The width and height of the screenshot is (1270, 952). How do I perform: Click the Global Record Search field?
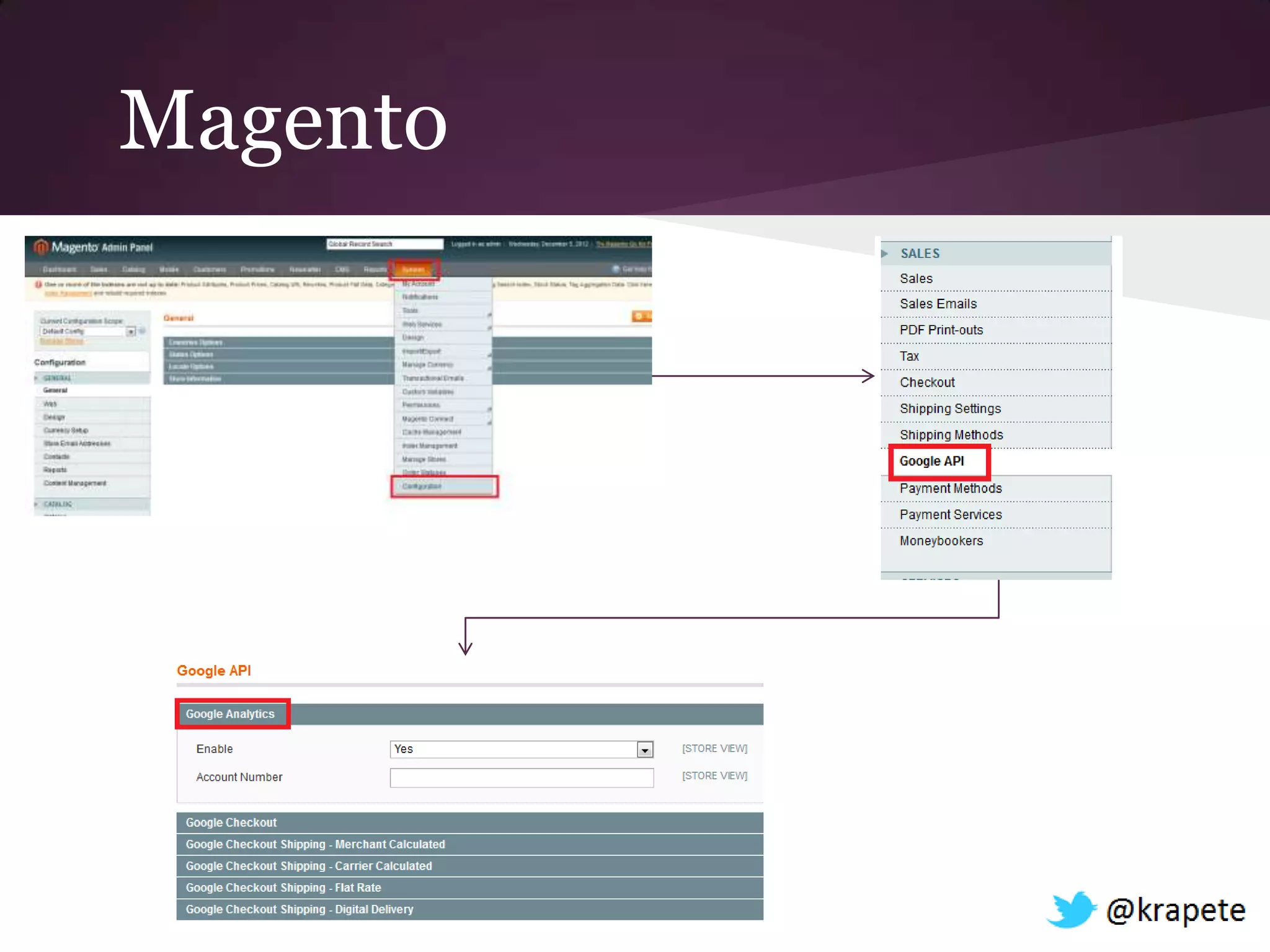point(384,244)
